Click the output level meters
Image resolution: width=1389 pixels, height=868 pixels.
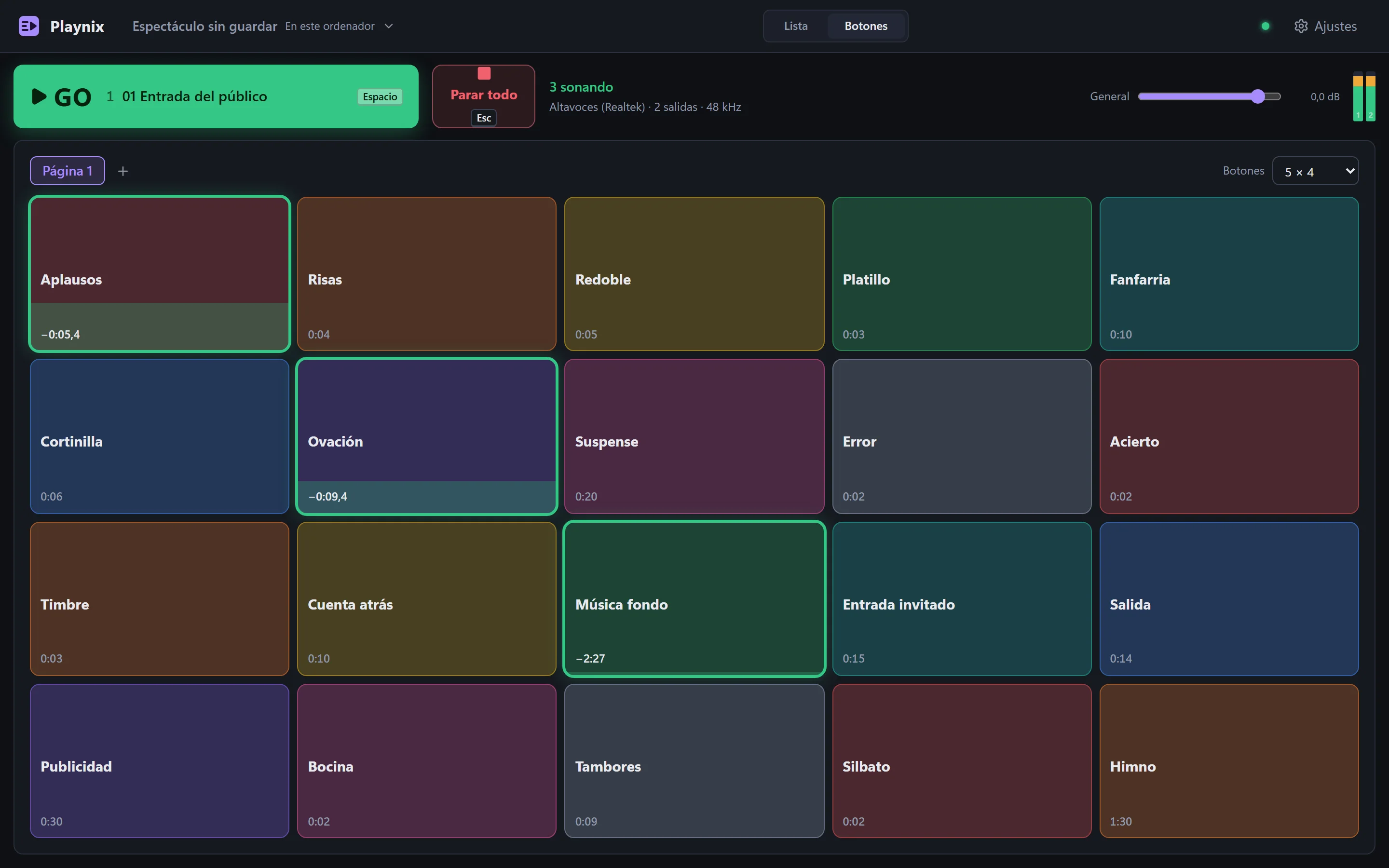[x=1364, y=96]
